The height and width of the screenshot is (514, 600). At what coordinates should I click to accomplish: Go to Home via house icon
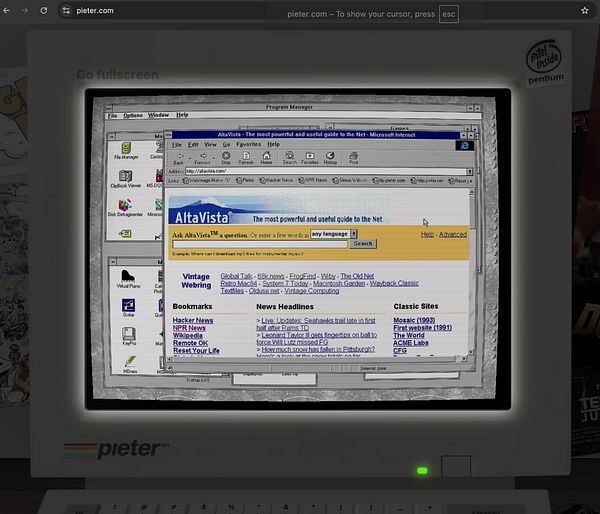coord(266,158)
